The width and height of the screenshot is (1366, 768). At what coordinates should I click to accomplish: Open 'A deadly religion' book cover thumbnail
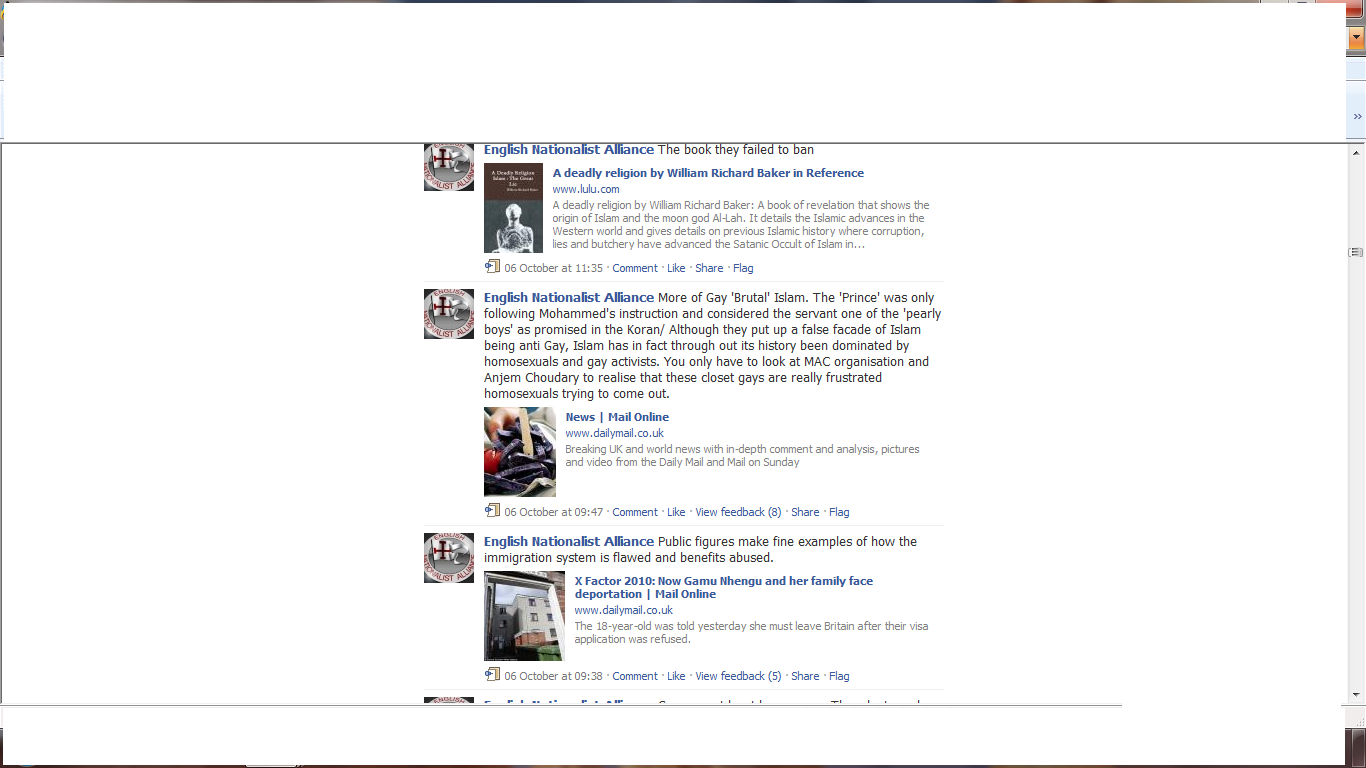pyautogui.click(x=513, y=208)
